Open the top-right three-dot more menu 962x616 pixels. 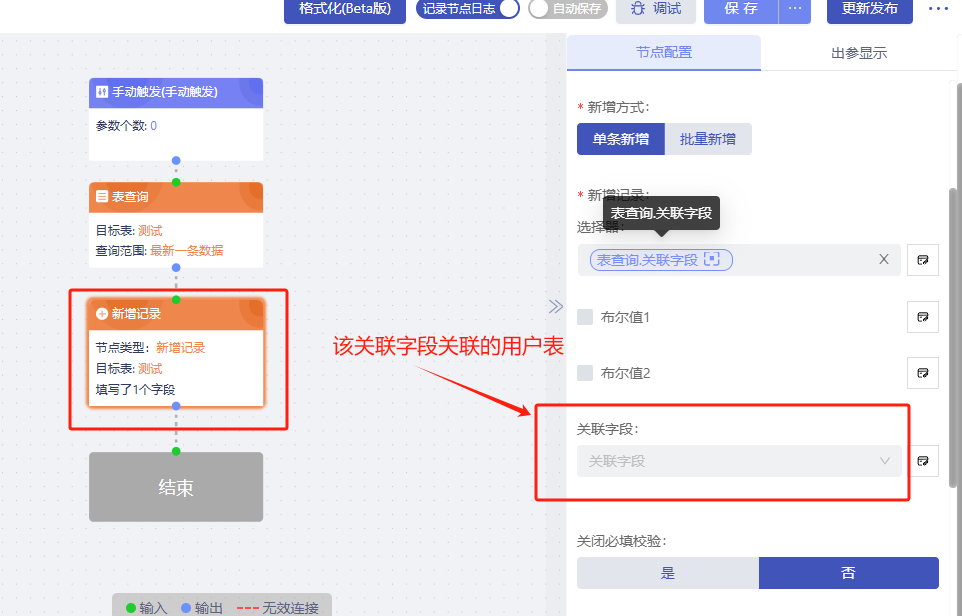(937, 9)
